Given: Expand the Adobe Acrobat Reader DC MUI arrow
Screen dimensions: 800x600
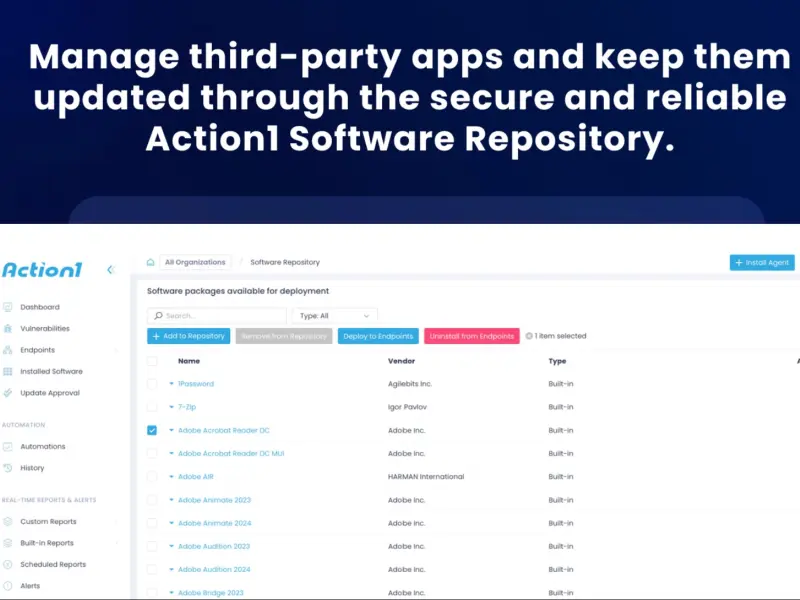Looking at the screenshot, I should click(171, 453).
